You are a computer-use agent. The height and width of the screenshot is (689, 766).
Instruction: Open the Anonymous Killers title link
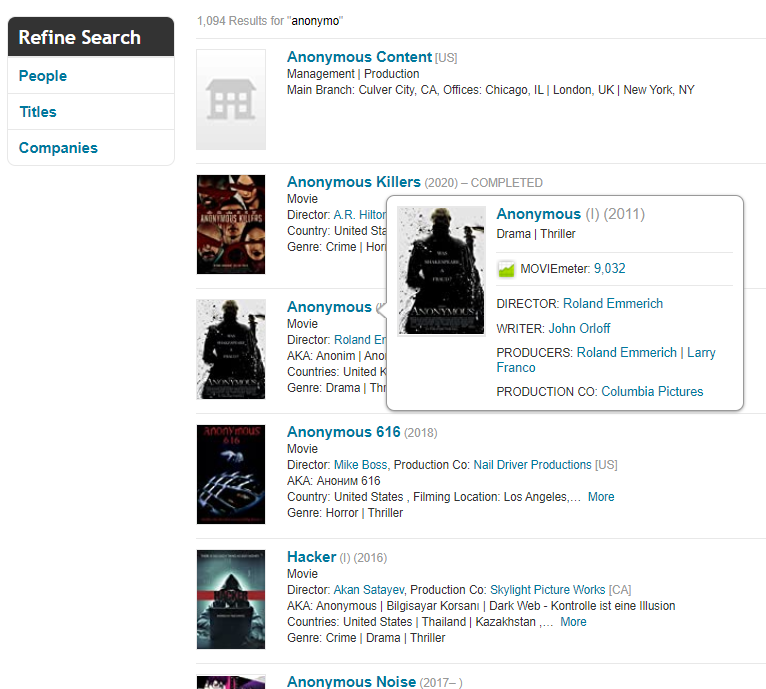point(353,182)
